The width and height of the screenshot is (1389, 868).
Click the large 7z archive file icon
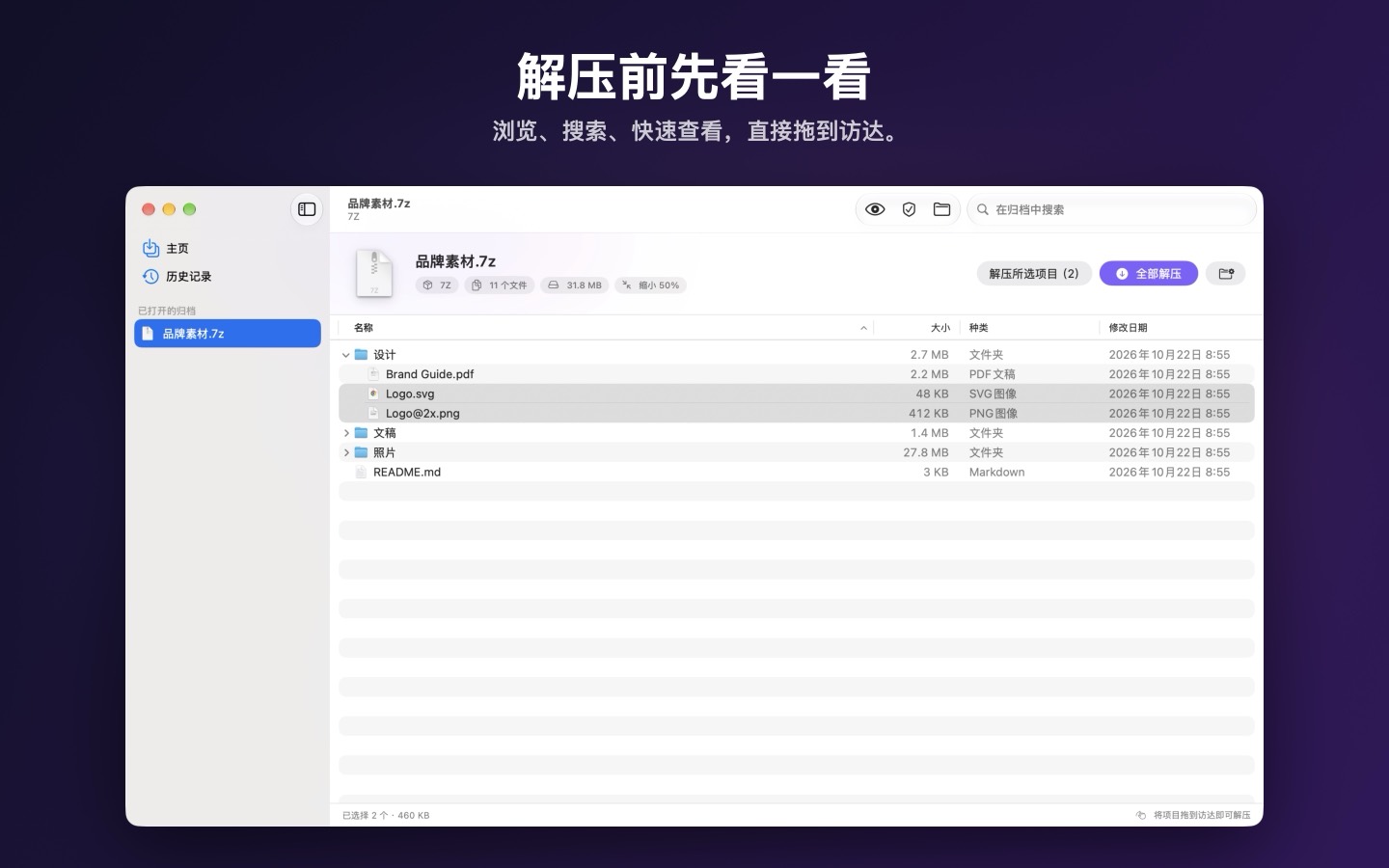click(x=374, y=273)
